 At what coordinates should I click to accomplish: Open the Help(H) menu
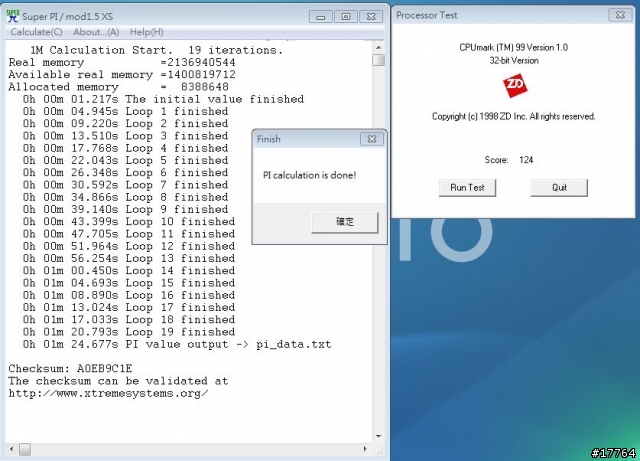pyautogui.click(x=147, y=32)
